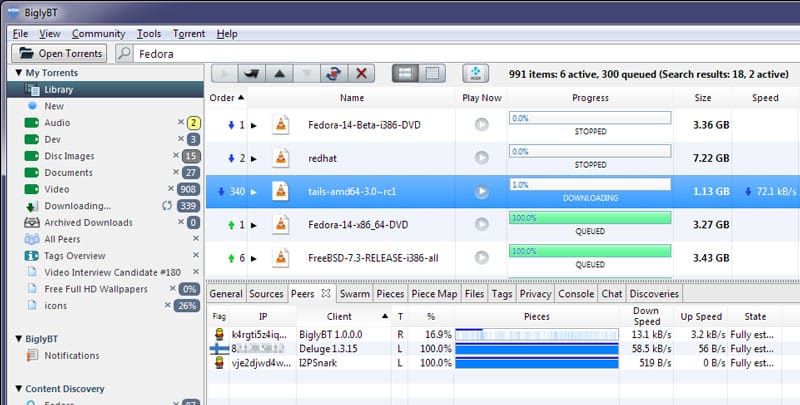Click the Fedora-14-x86_64-DVD progress bar

(590, 218)
